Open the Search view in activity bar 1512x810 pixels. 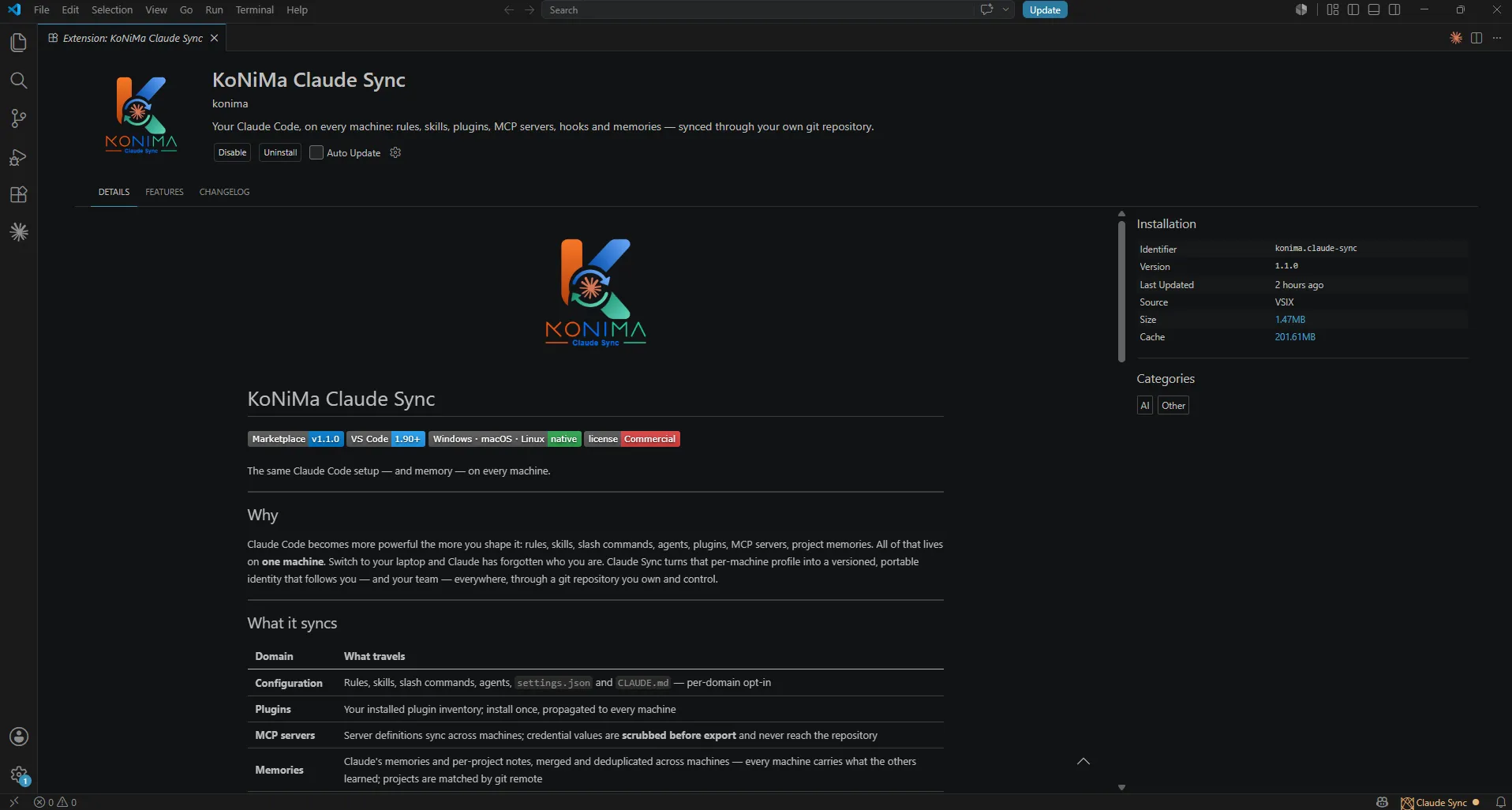(18, 81)
